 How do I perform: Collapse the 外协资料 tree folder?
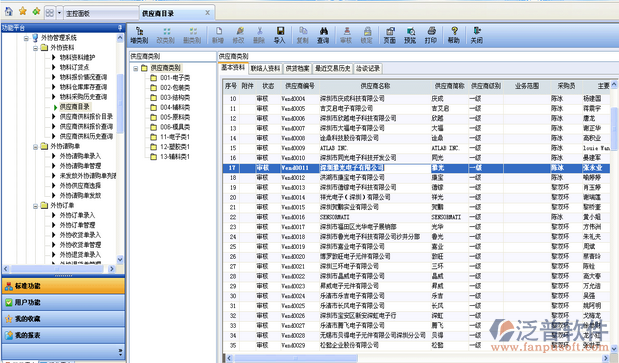coord(35,48)
